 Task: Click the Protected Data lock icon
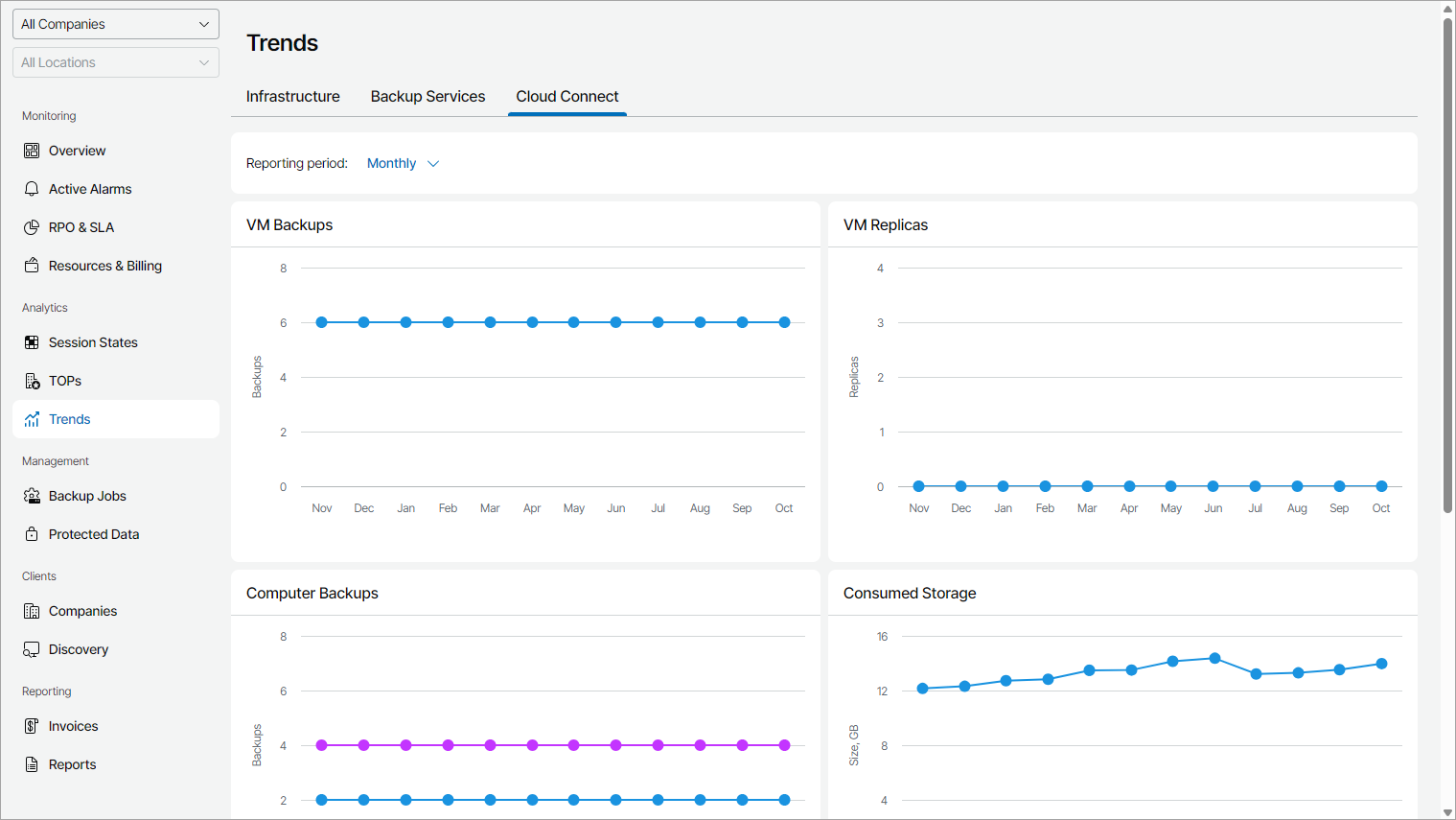pos(32,534)
